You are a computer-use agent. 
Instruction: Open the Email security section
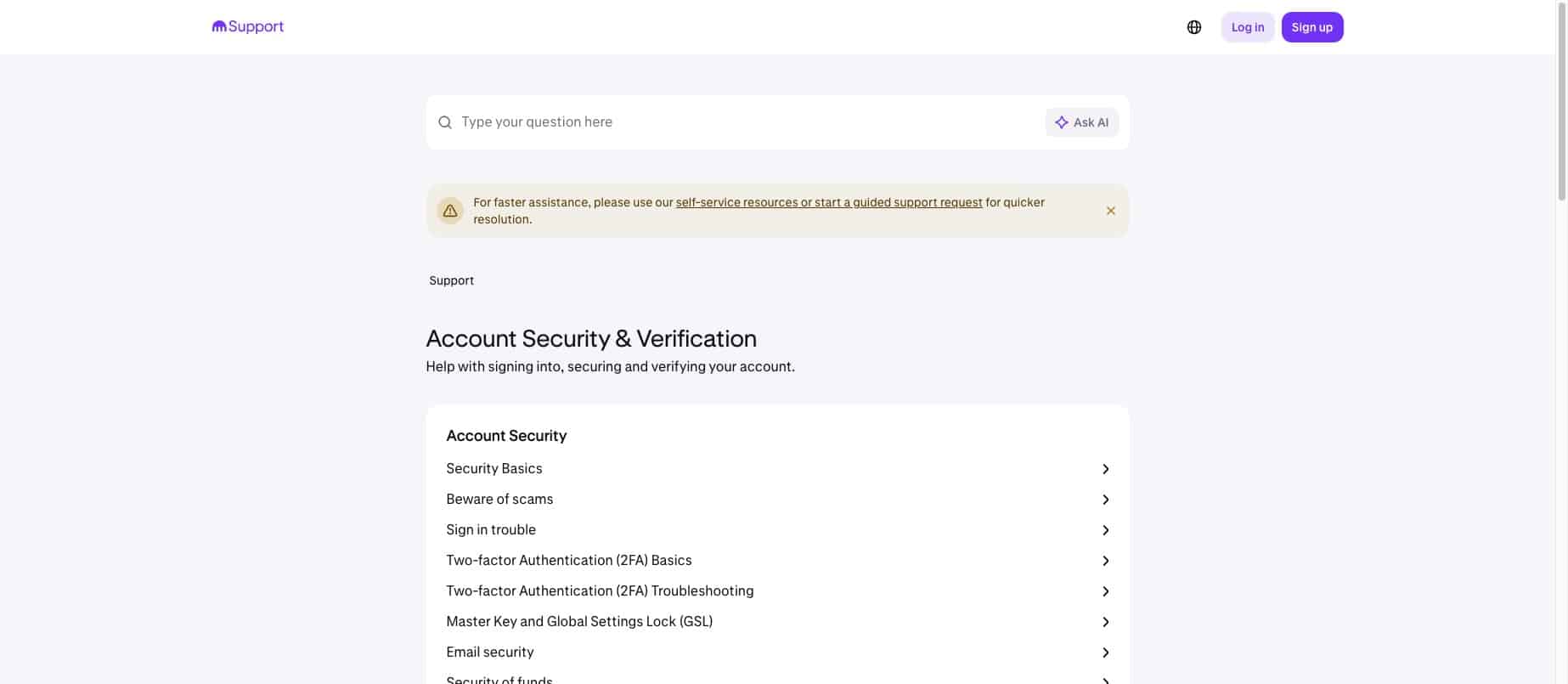pos(777,653)
